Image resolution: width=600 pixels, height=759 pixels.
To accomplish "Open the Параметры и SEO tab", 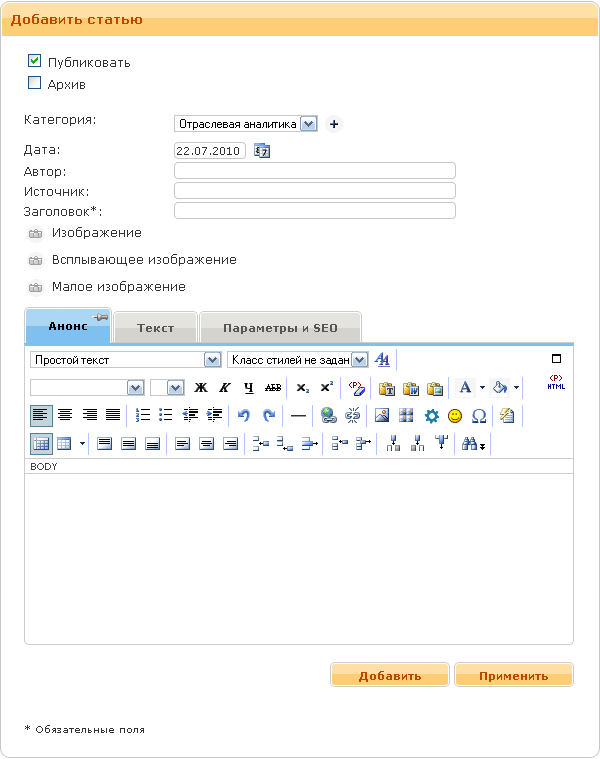I will pyautogui.click(x=280, y=328).
